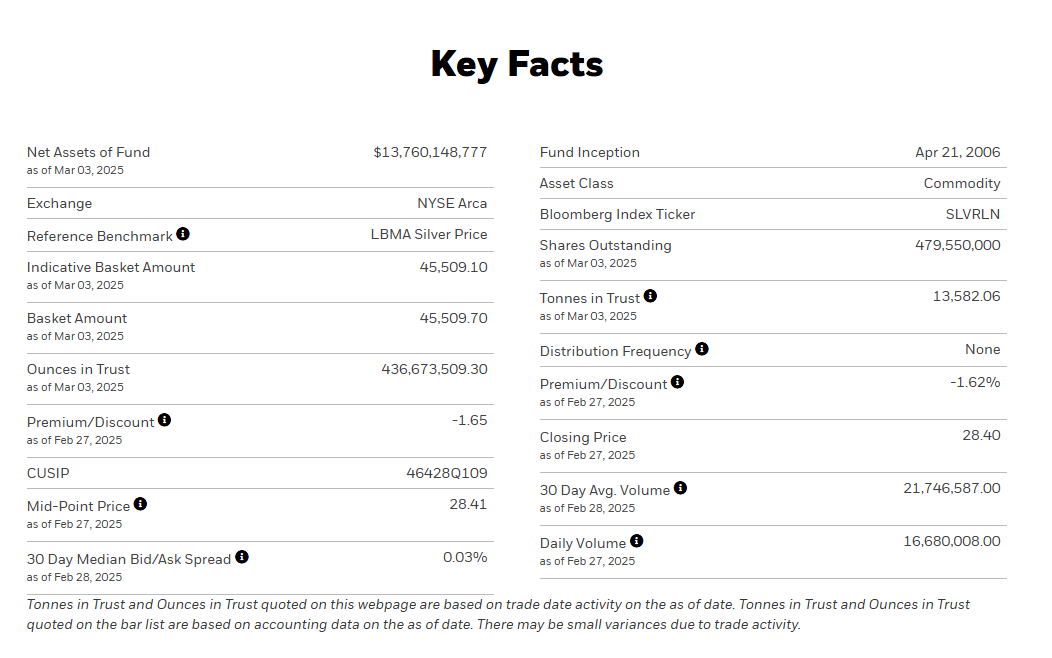The image size is (1052, 658).
Task: Click the Key Facts heading
Action: [517, 64]
